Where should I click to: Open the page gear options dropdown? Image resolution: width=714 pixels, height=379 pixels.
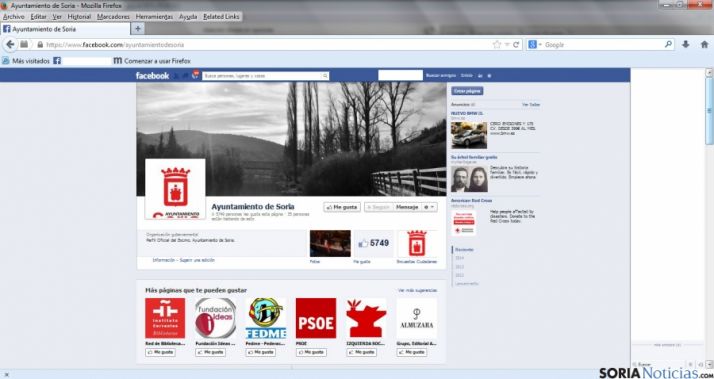[x=429, y=207]
